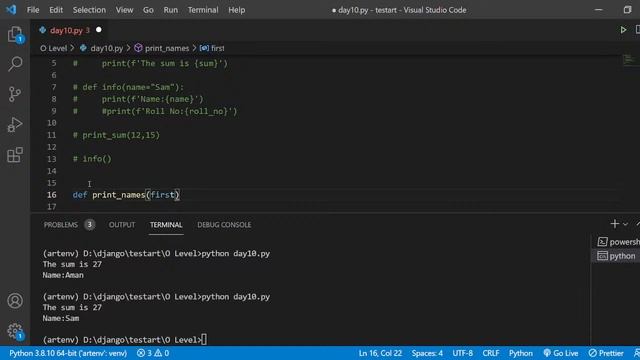Viewport: 640px width, 360px height.
Task: Add a new terminal with plus icon
Action: 614,224
